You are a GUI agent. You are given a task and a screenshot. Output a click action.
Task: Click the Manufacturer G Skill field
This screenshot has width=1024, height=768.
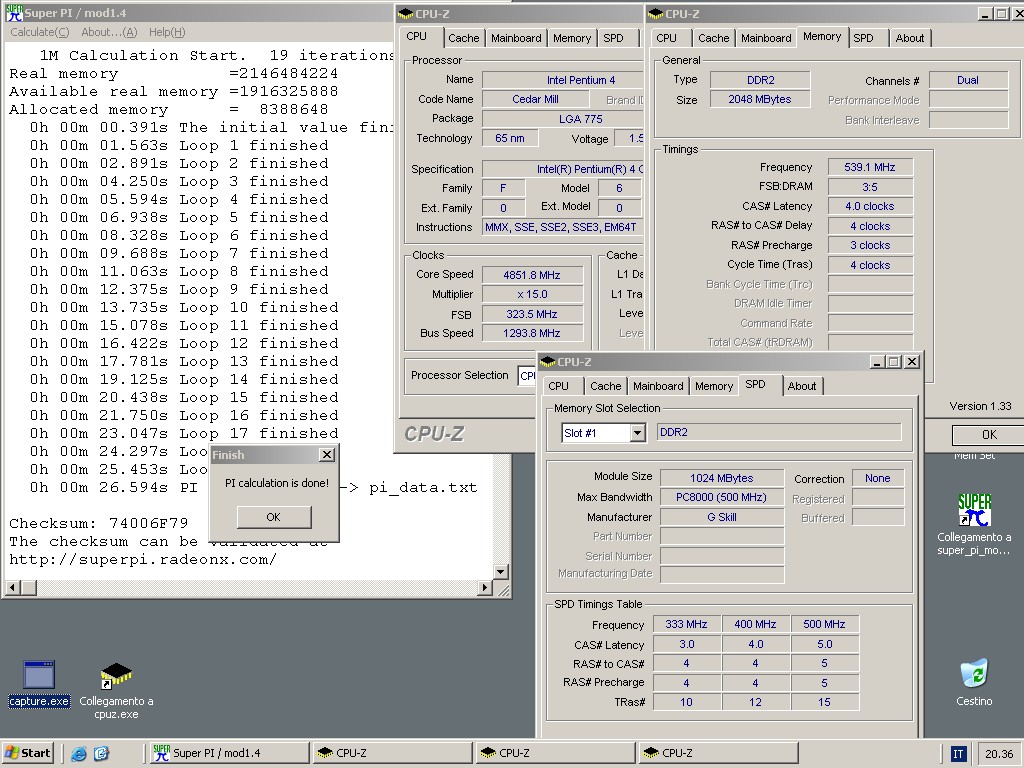(722, 517)
